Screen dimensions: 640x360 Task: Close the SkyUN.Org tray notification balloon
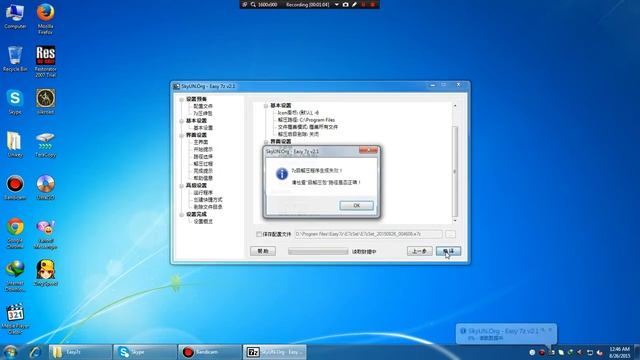point(550,330)
